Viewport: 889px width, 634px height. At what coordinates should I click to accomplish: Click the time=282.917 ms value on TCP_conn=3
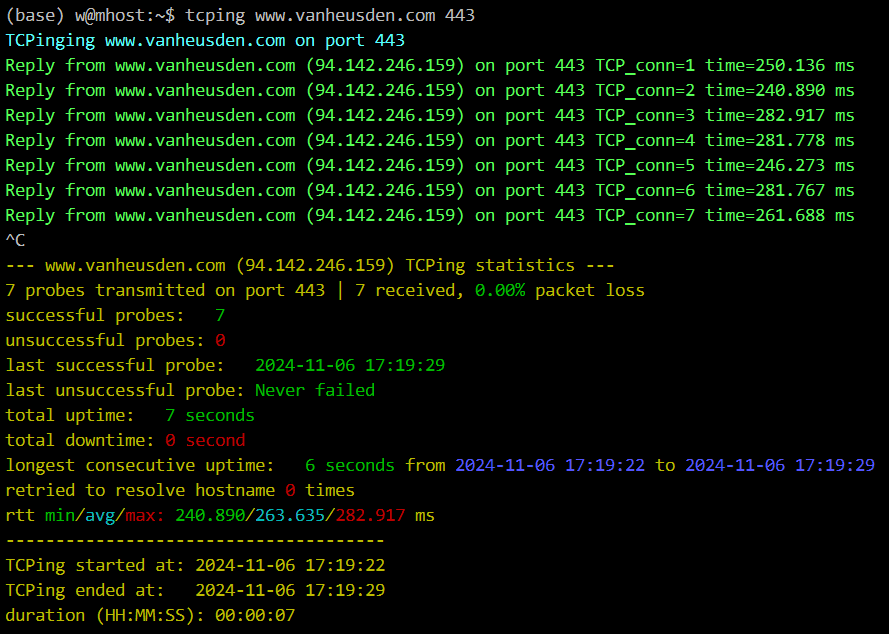780,115
